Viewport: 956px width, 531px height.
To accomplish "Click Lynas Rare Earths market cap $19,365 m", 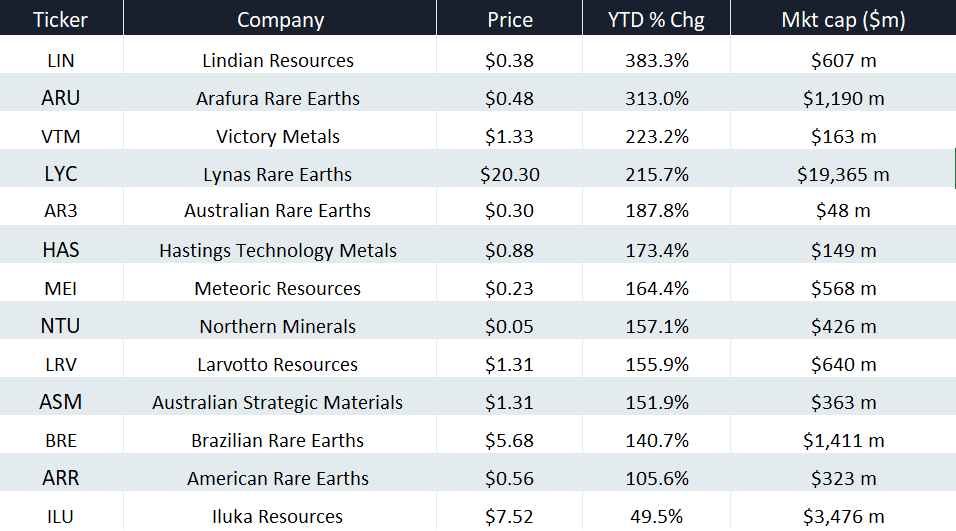I will click(843, 174).
